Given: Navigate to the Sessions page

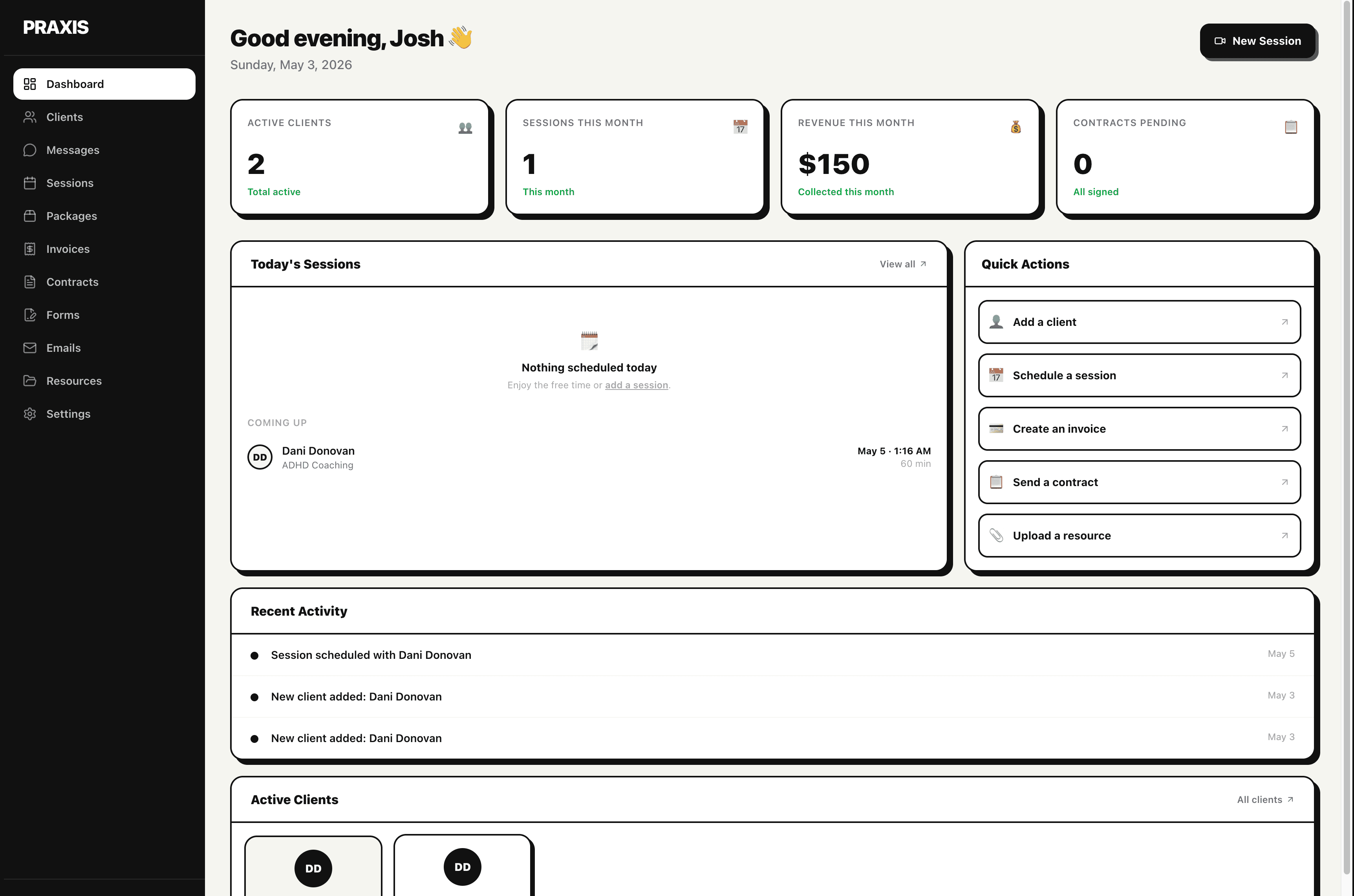Looking at the screenshot, I should click(x=104, y=183).
